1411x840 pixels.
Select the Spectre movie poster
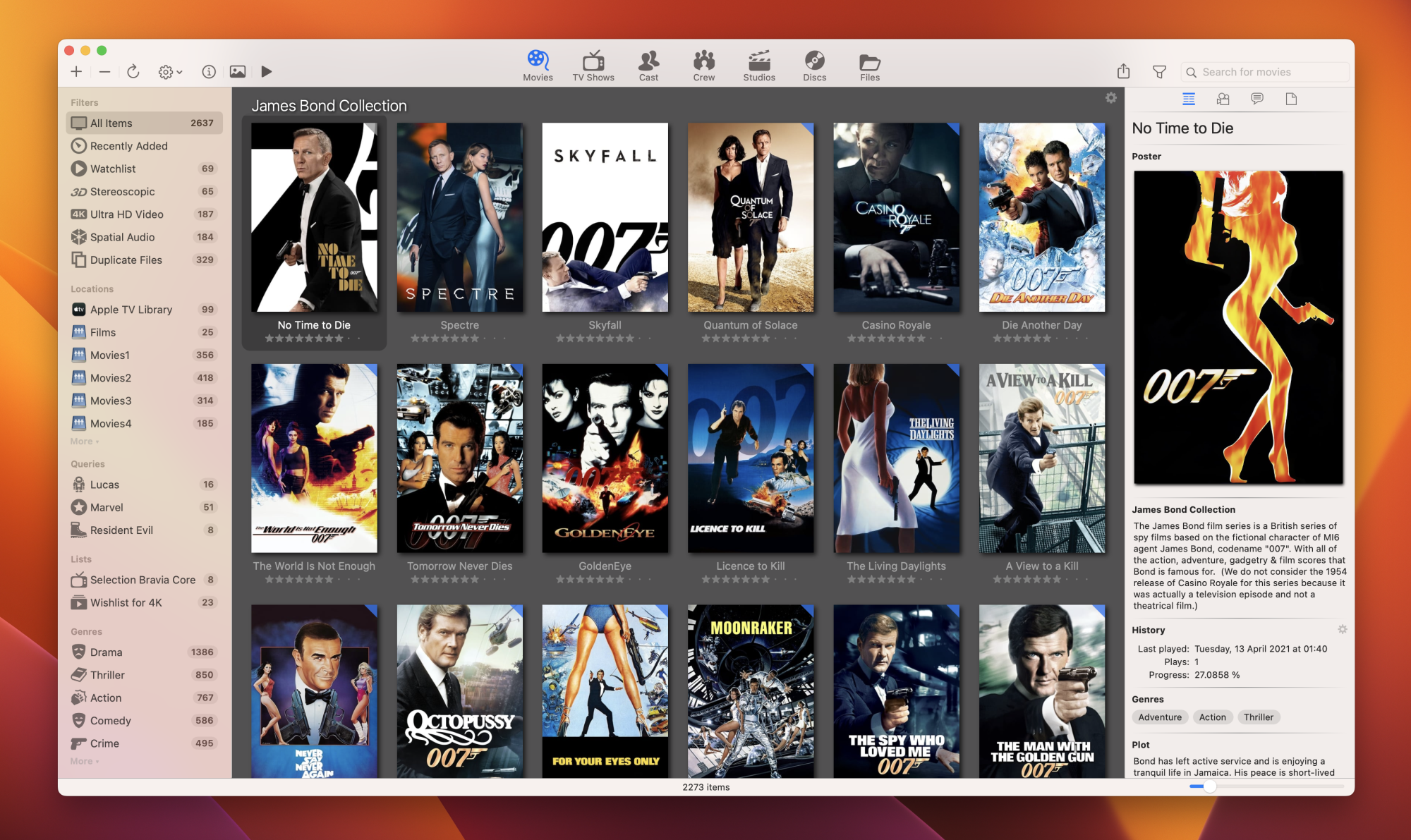tap(460, 217)
